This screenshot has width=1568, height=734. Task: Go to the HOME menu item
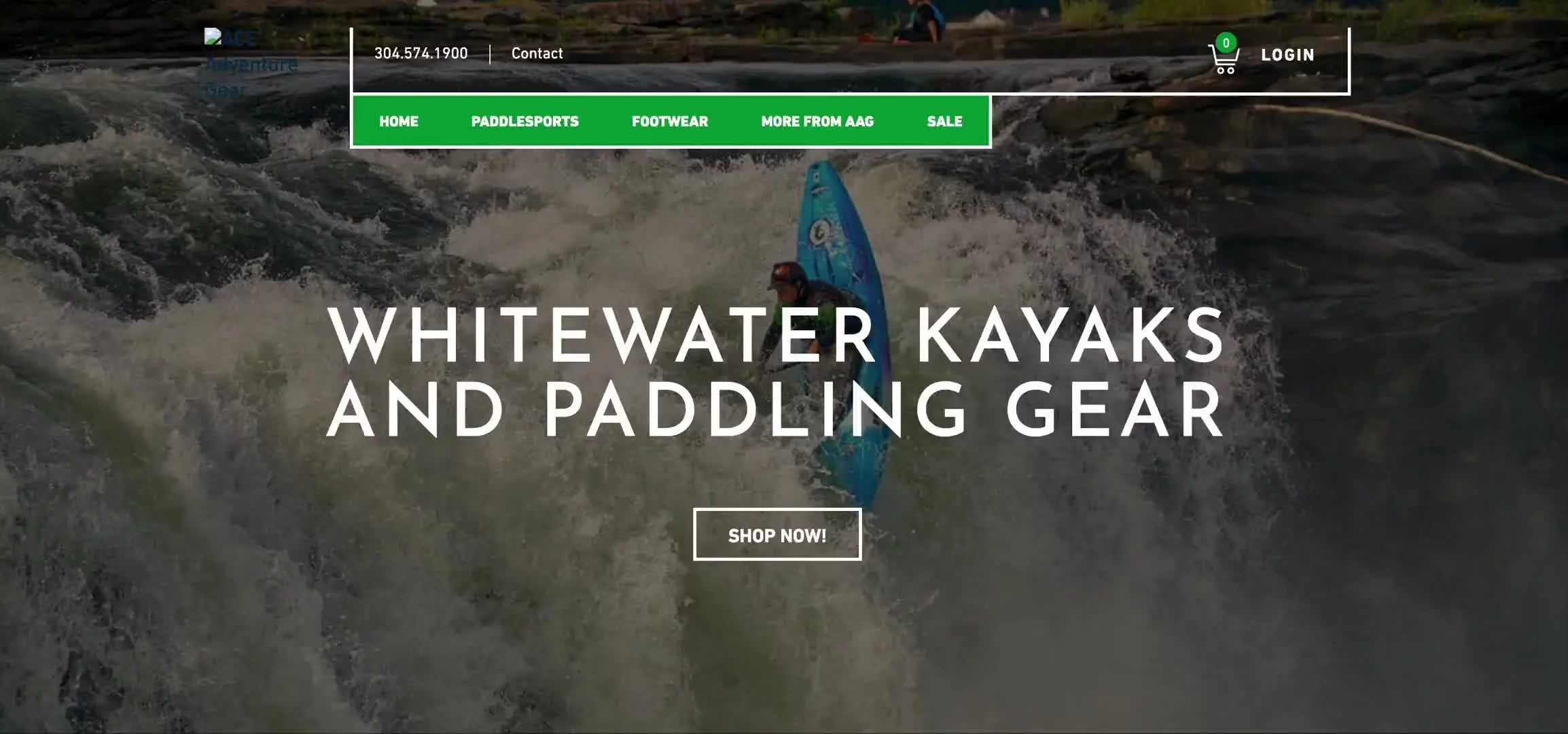(399, 122)
